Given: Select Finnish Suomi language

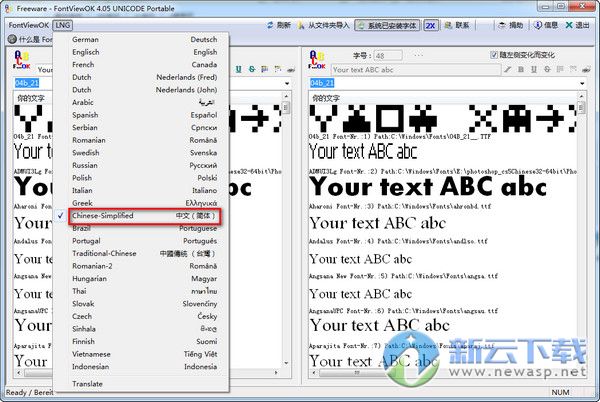Looking at the screenshot, I should tap(141, 342).
